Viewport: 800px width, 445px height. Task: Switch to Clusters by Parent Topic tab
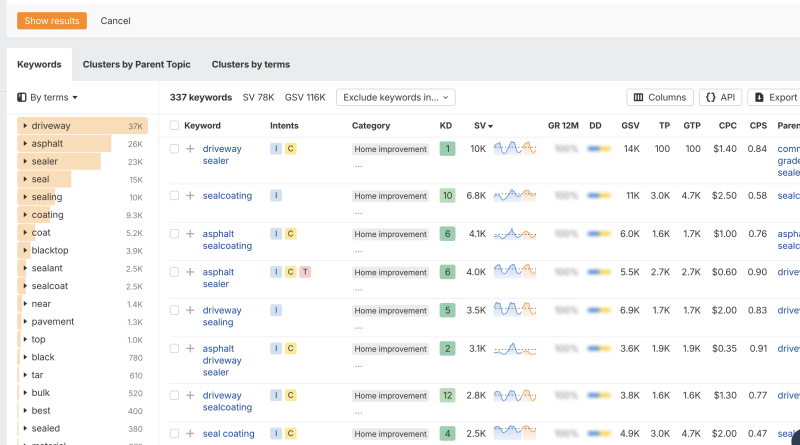click(x=136, y=64)
